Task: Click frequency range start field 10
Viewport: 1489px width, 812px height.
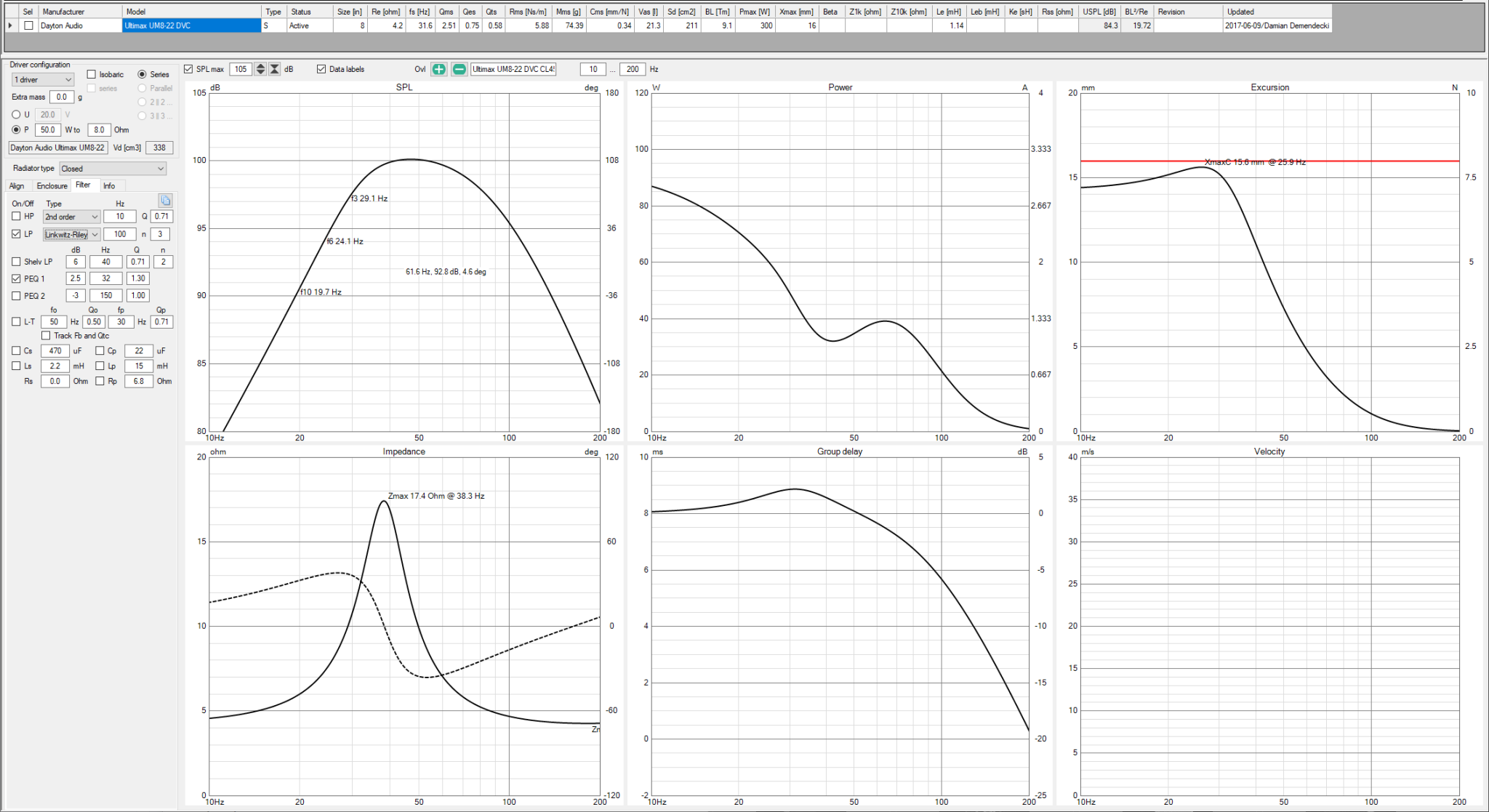Action: pos(593,69)
